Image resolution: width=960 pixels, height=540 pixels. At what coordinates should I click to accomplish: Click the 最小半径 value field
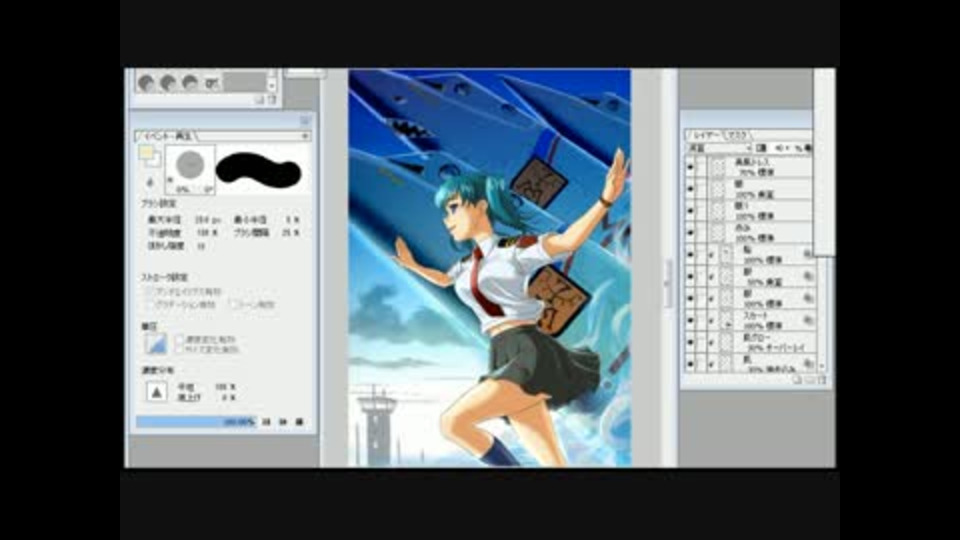(292, 219)
